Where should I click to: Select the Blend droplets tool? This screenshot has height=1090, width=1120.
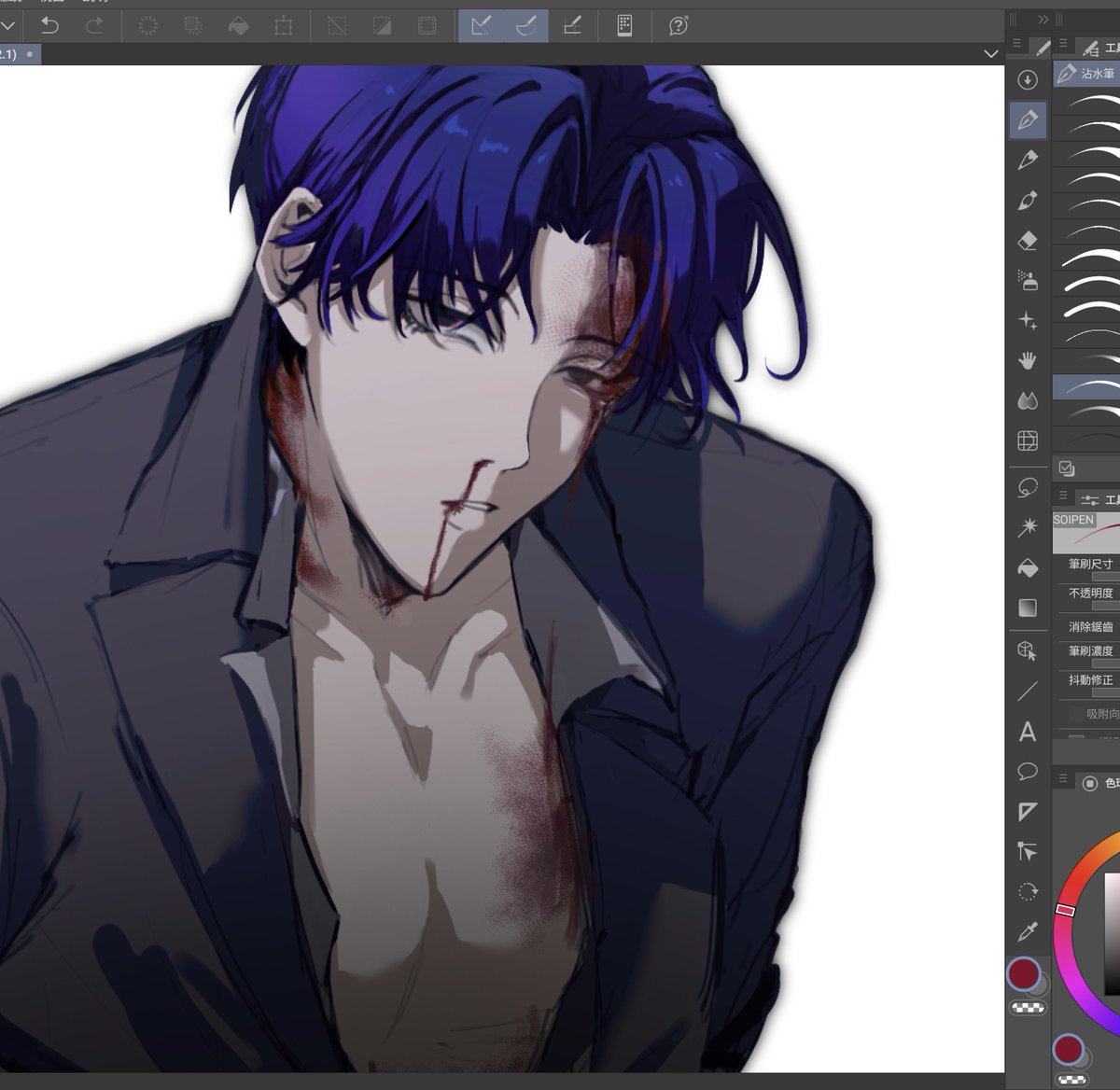pyautogui.click(x=1028, y=400)
